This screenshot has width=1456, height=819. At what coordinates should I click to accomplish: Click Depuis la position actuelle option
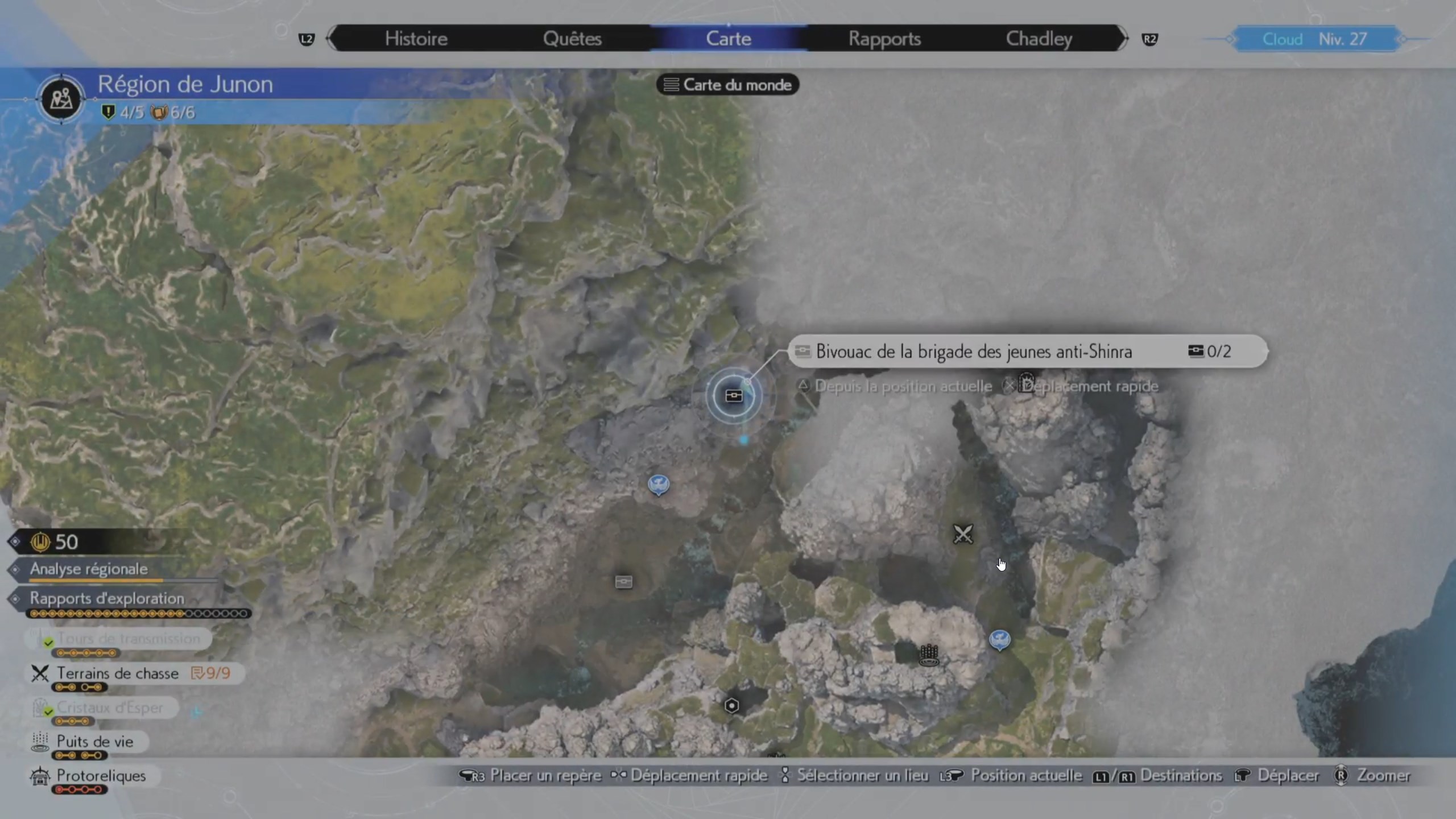point(903,386)
